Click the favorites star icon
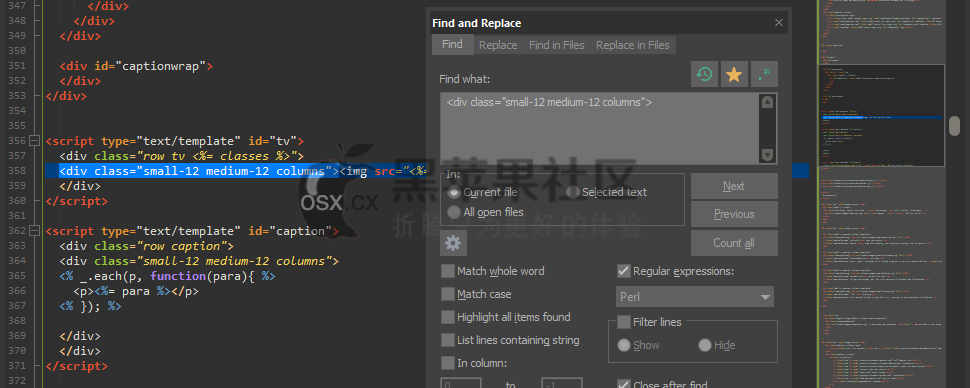Viewport: 970px width, 388px height. (x=734, y=75)
